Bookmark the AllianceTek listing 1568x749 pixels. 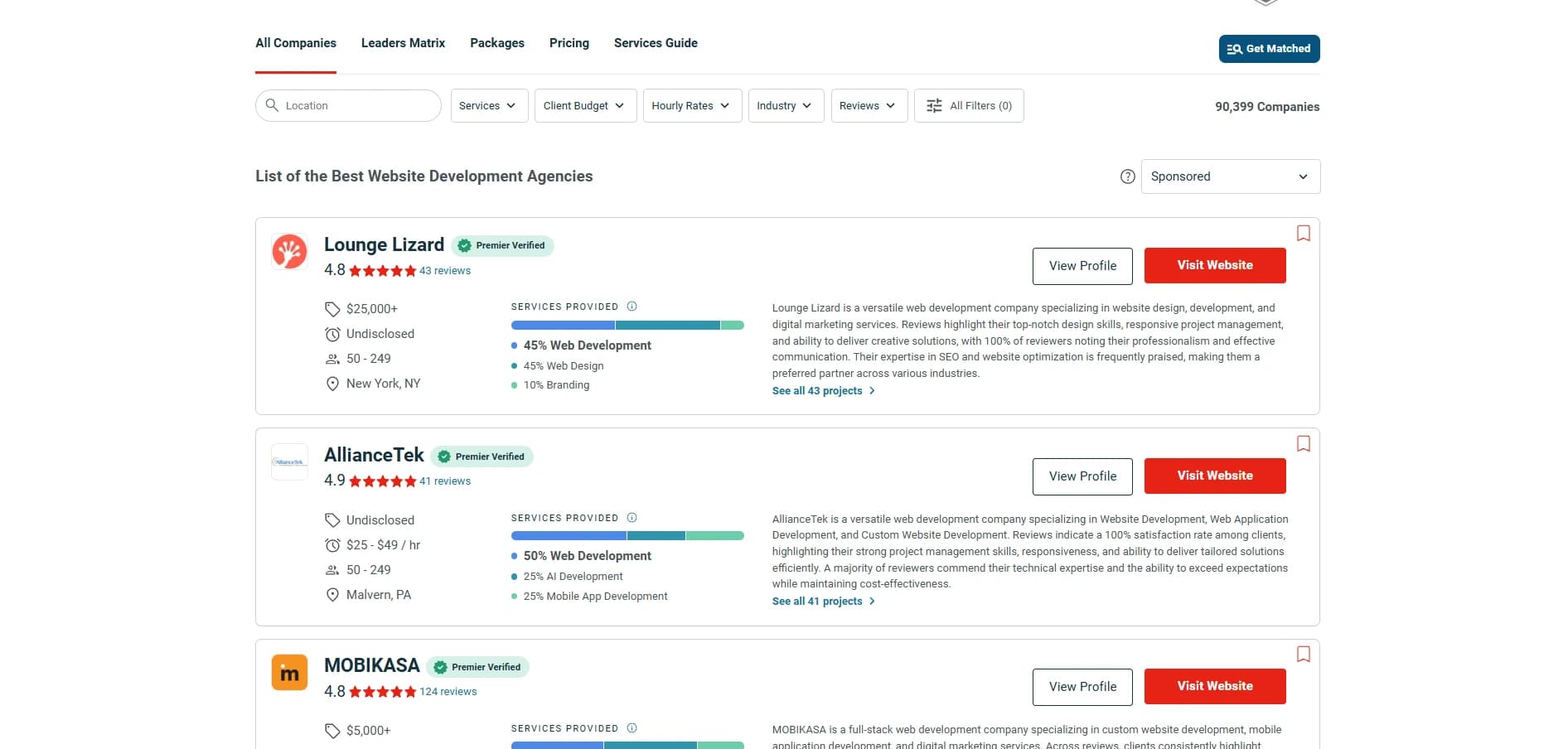pos(1304,444)
